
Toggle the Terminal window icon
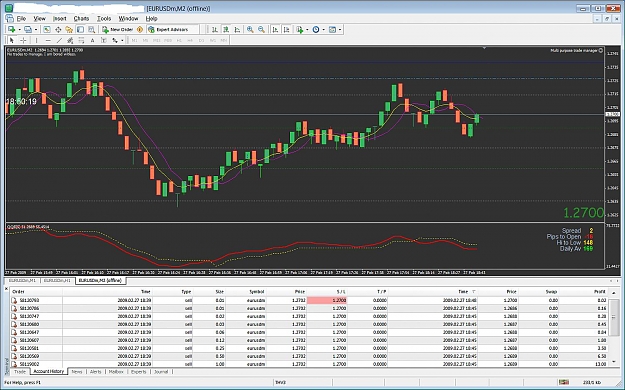(x=80, y=30)
